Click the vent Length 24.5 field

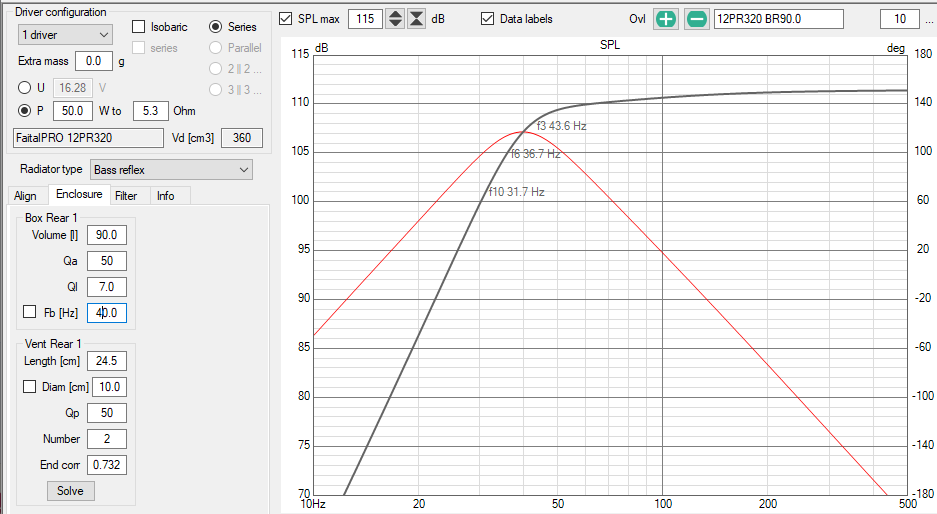[107, 361]
